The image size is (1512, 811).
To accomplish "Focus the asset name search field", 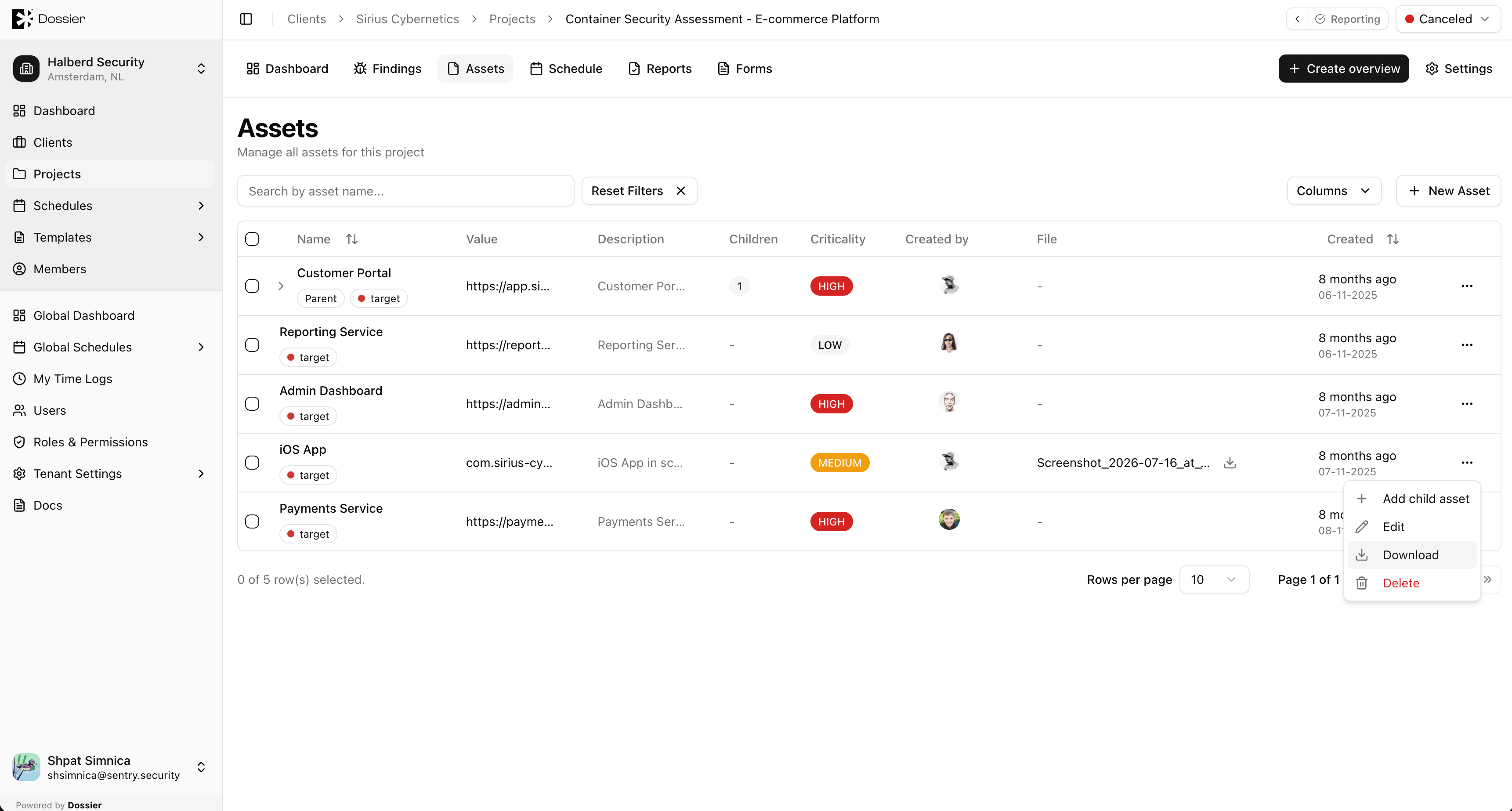I will pyautogui.click(x=405, y=191).
